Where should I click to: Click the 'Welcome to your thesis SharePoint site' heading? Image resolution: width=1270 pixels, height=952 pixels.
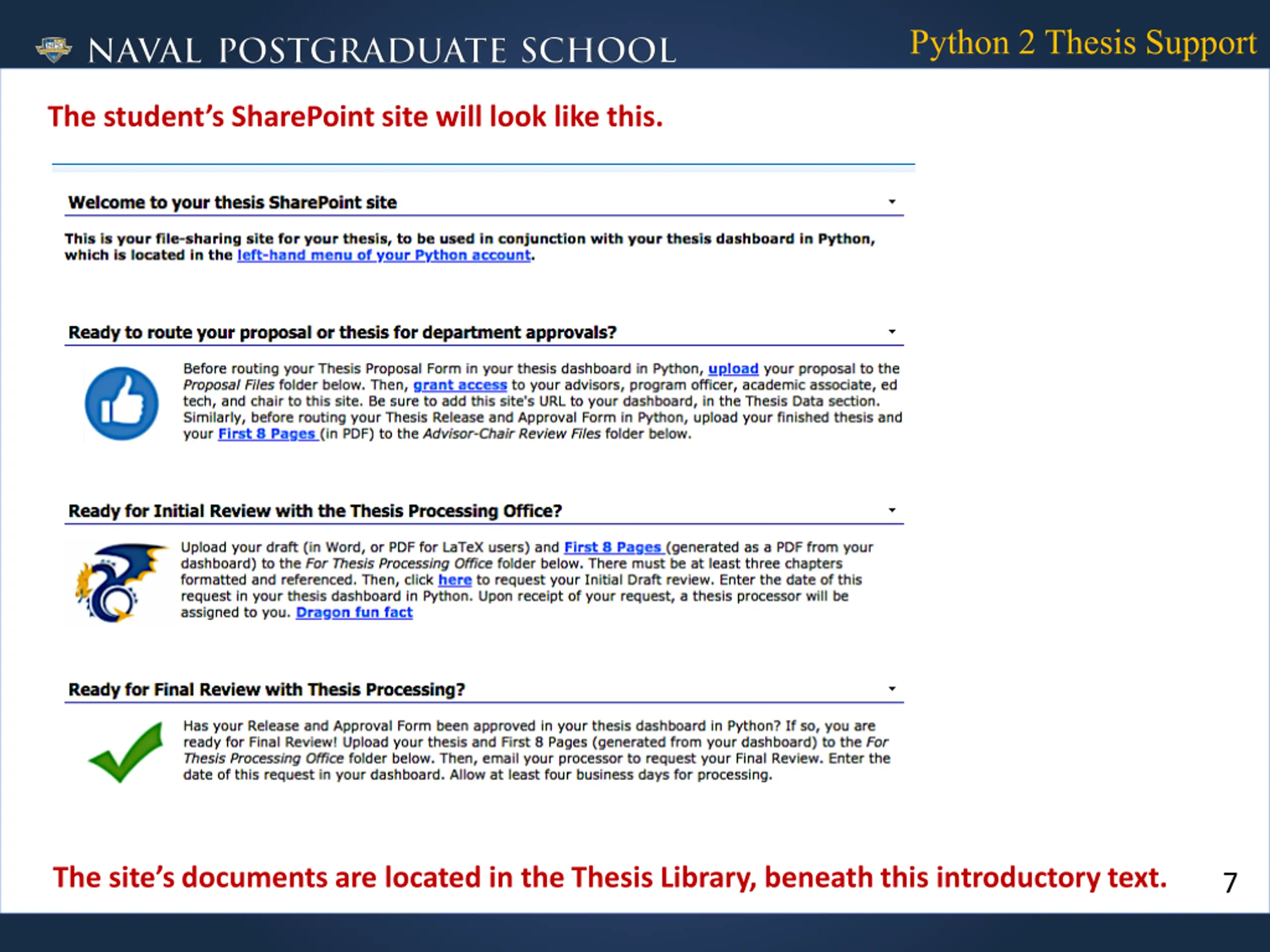[233, 203]
